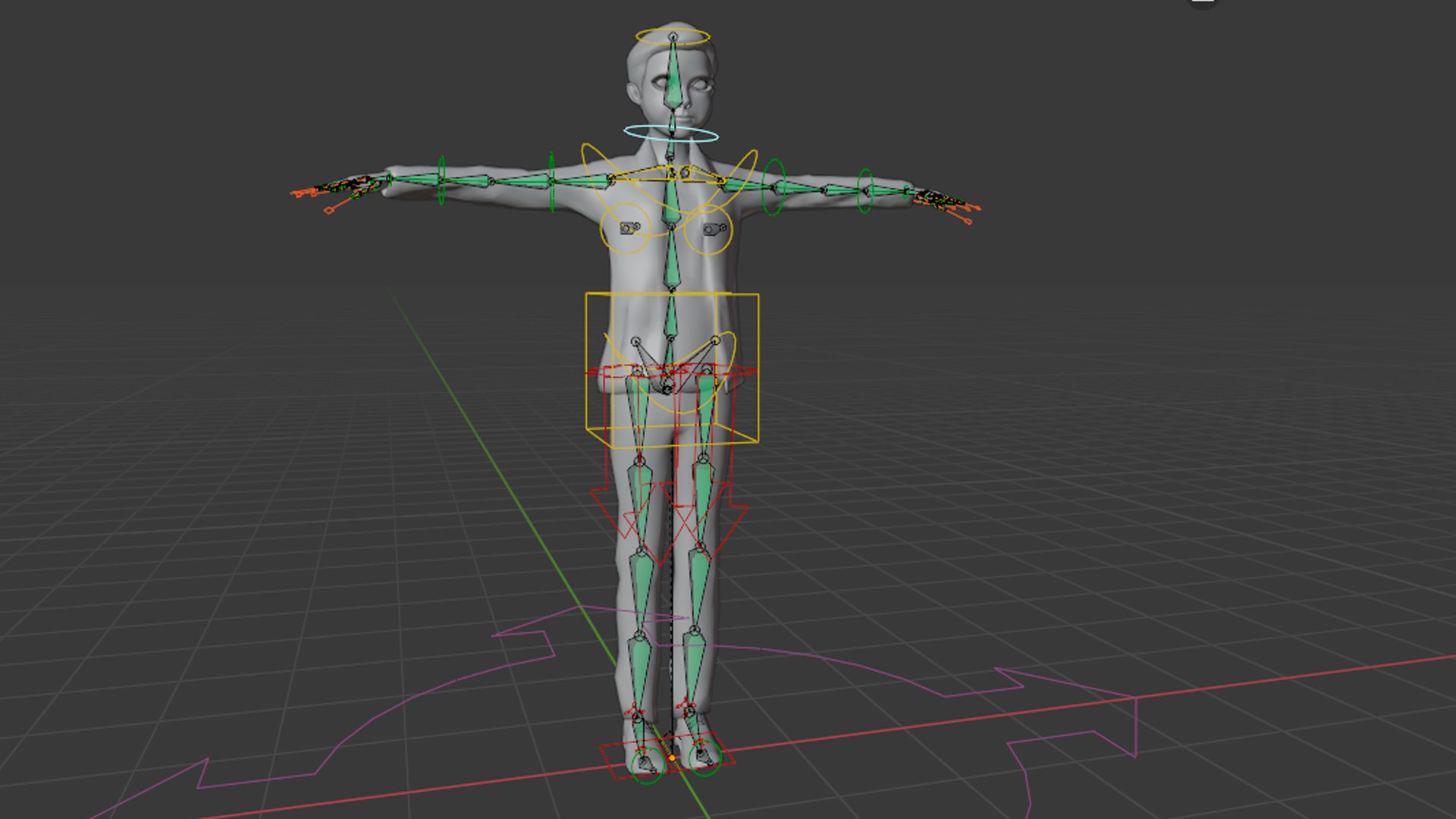Viewport: 1456px width, 819px height.
Task: Pick the green ring on the screen-right forearm
Action: [865, 190]
